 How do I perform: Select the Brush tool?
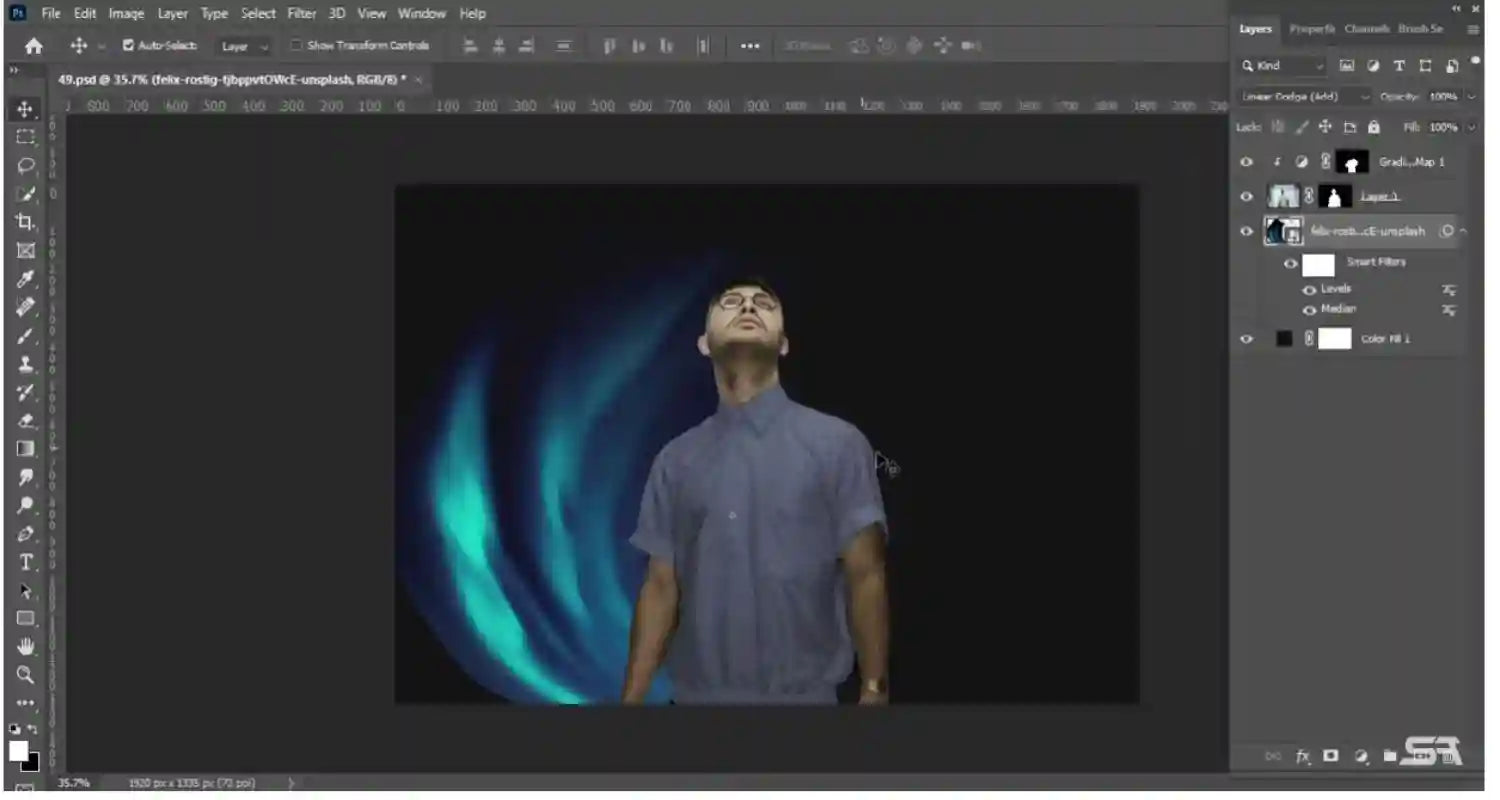[x=26, y=336]
